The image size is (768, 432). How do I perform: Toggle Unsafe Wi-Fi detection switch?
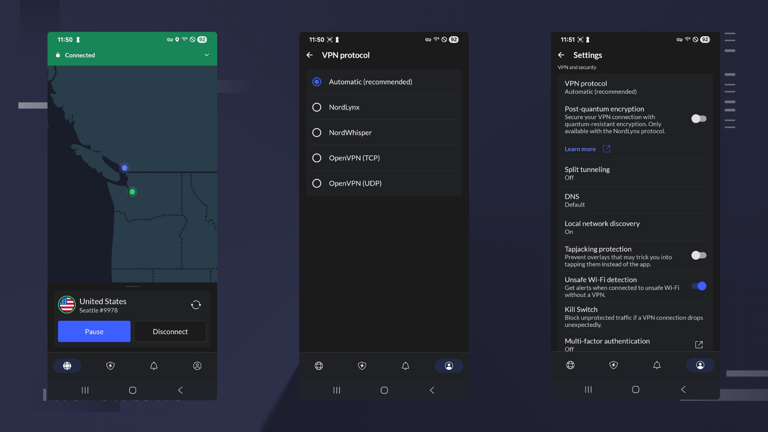pyautogui.click(x=699, y=286)
